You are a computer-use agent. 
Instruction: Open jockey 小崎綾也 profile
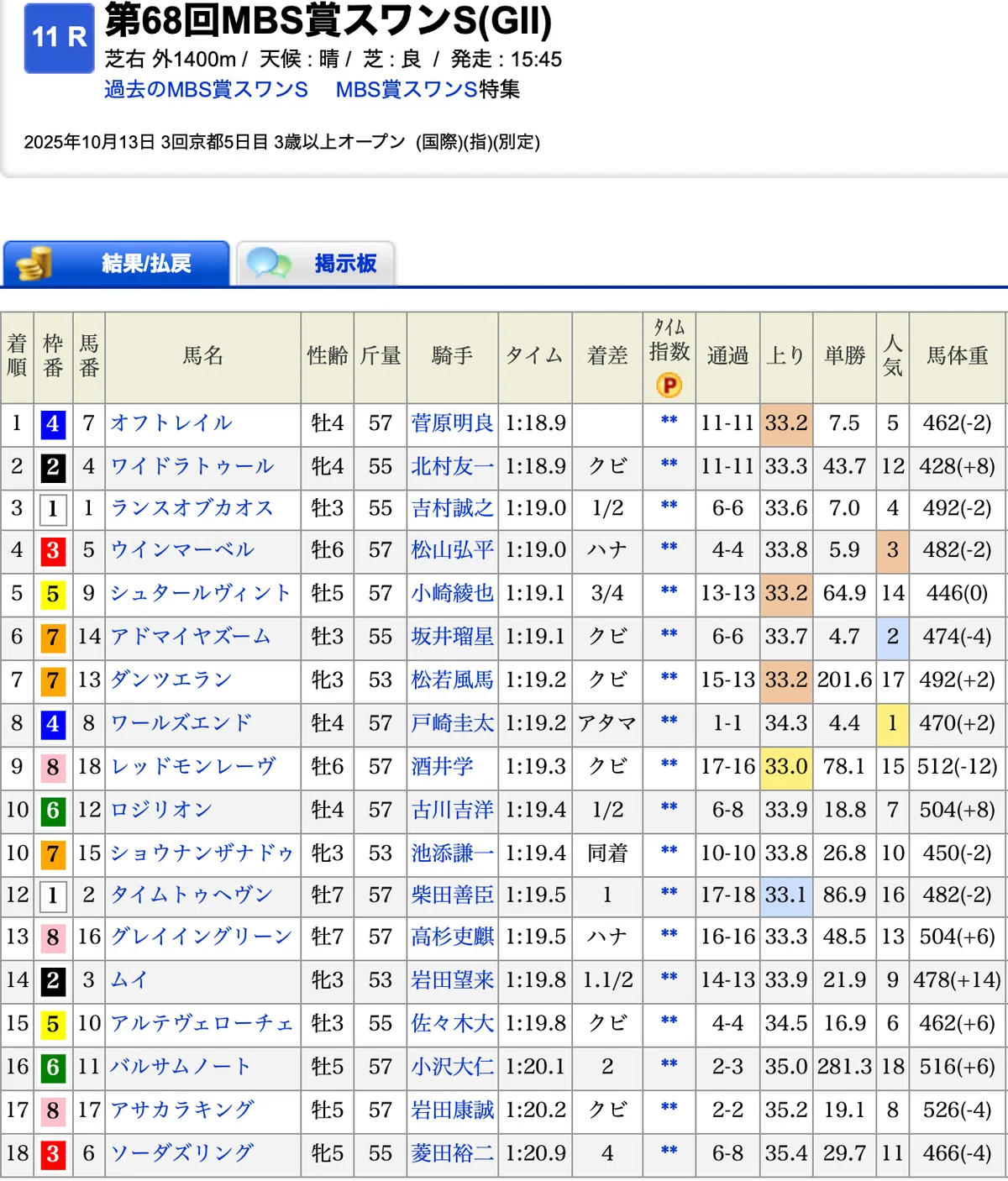pyautogui.click(x=453, y=593)
